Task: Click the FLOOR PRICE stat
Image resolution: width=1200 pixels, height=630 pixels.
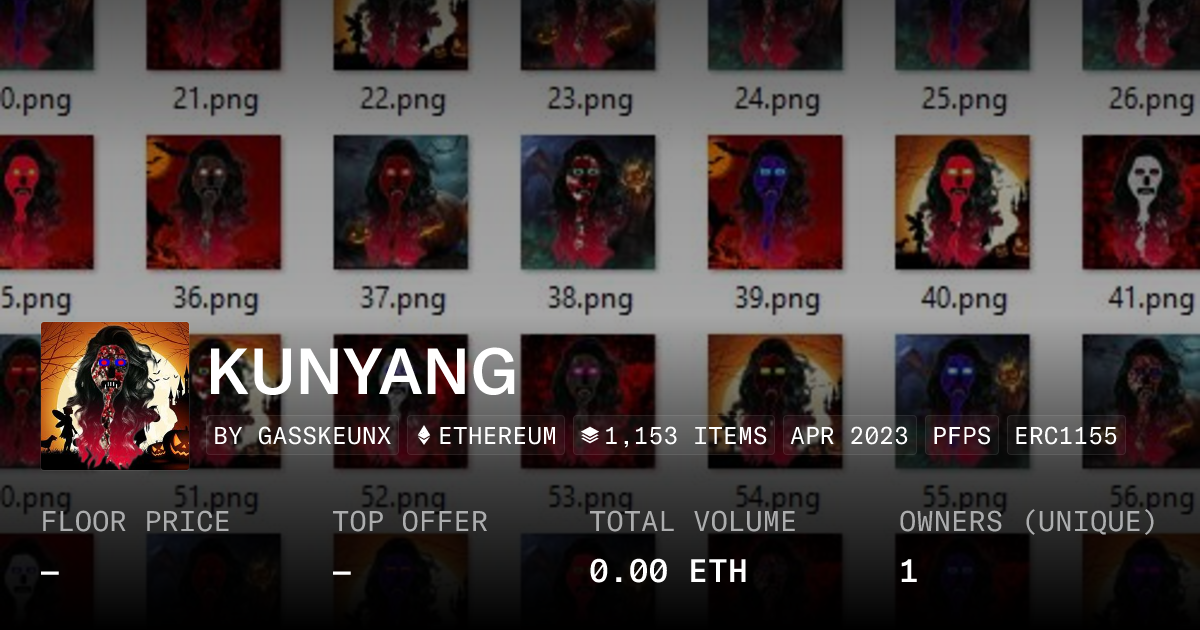Action: tap(135, 548)
